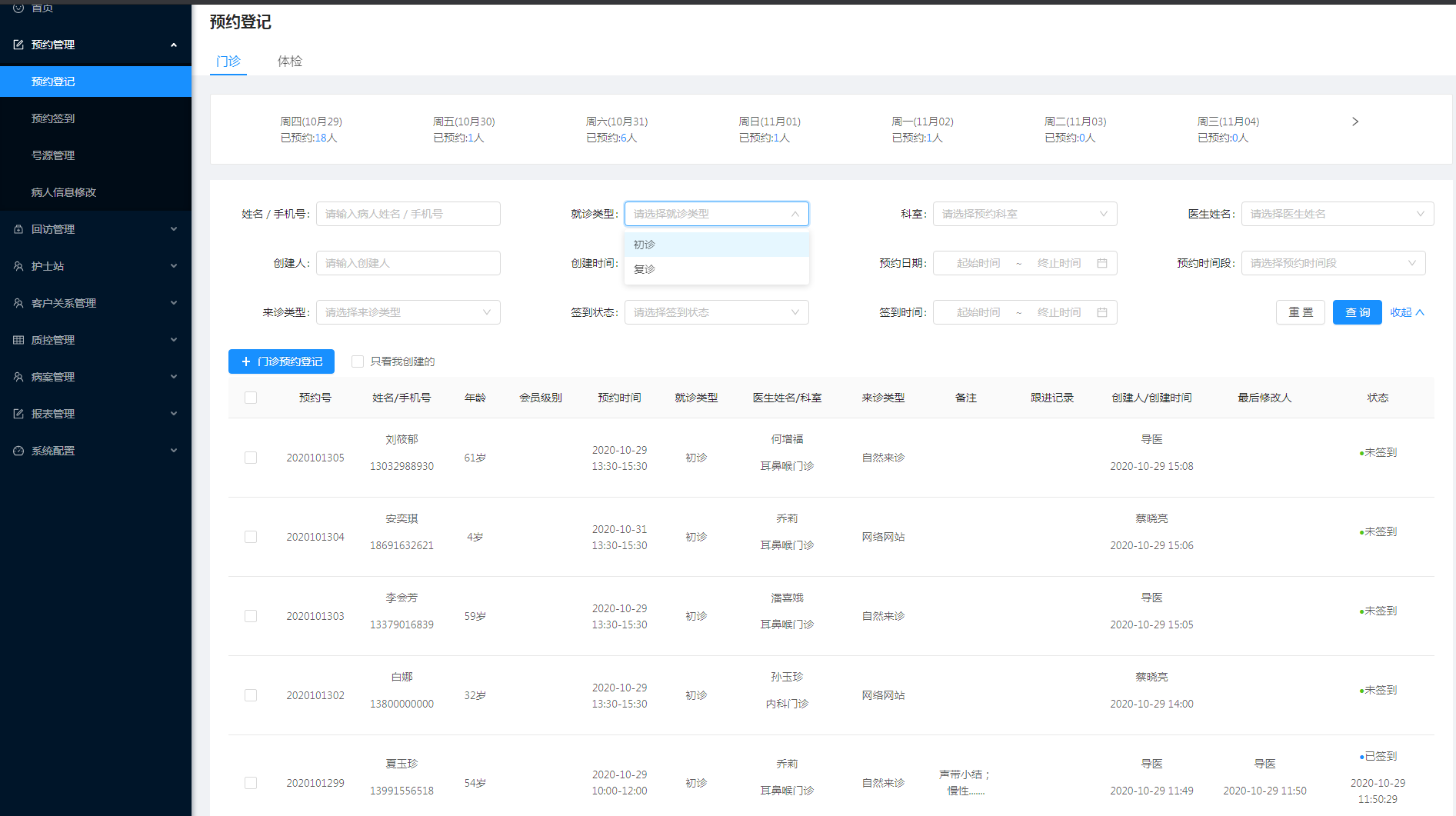Click the 病案管理 sidebar icon

coord(18,377)
